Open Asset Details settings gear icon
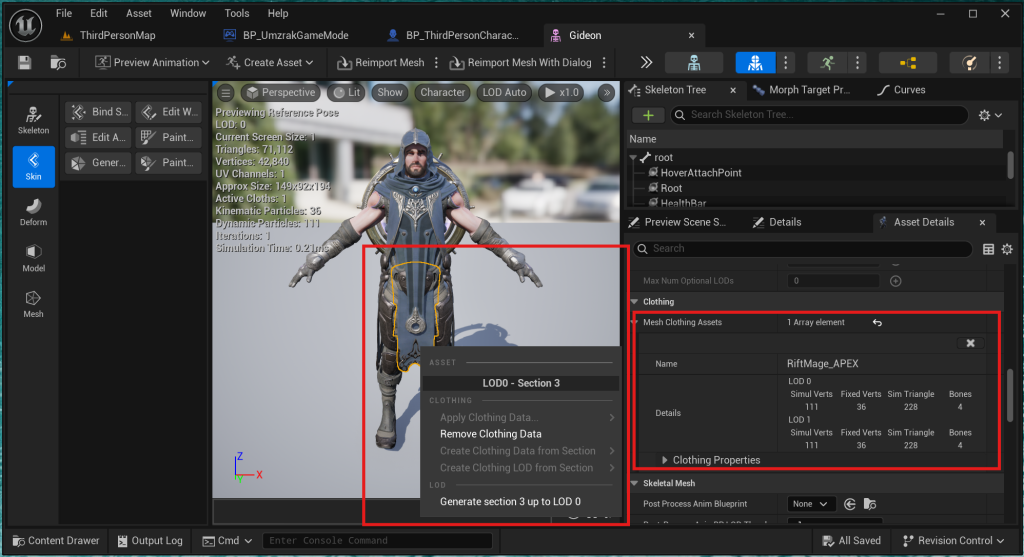1024x557 pixels. 1007,249
